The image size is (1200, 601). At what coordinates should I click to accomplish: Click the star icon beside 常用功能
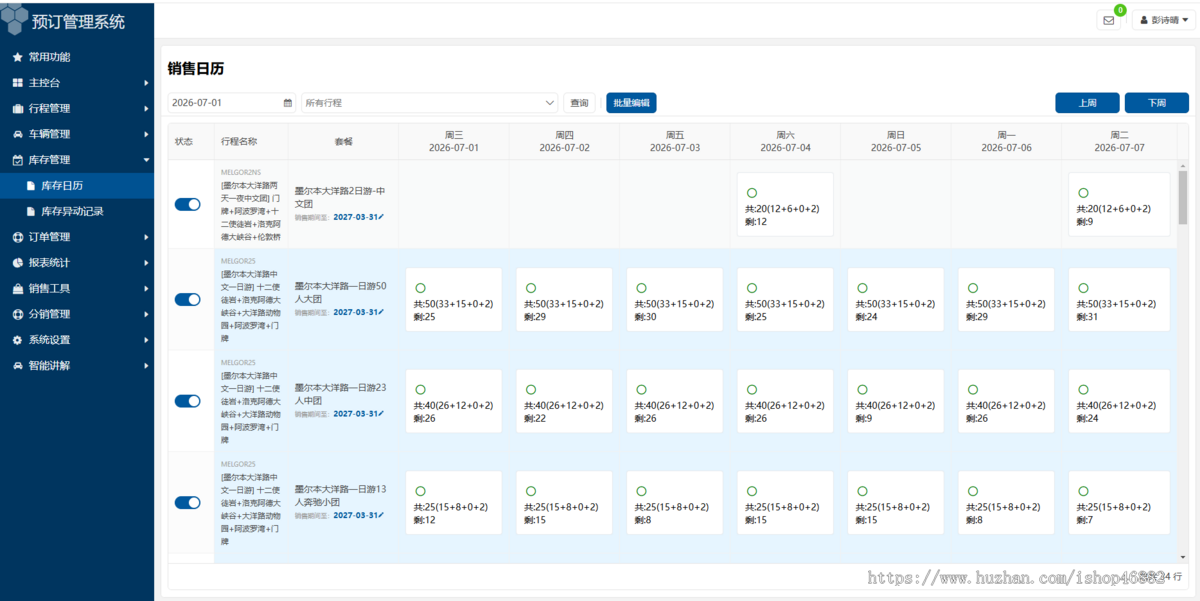[x=18, y=57]
